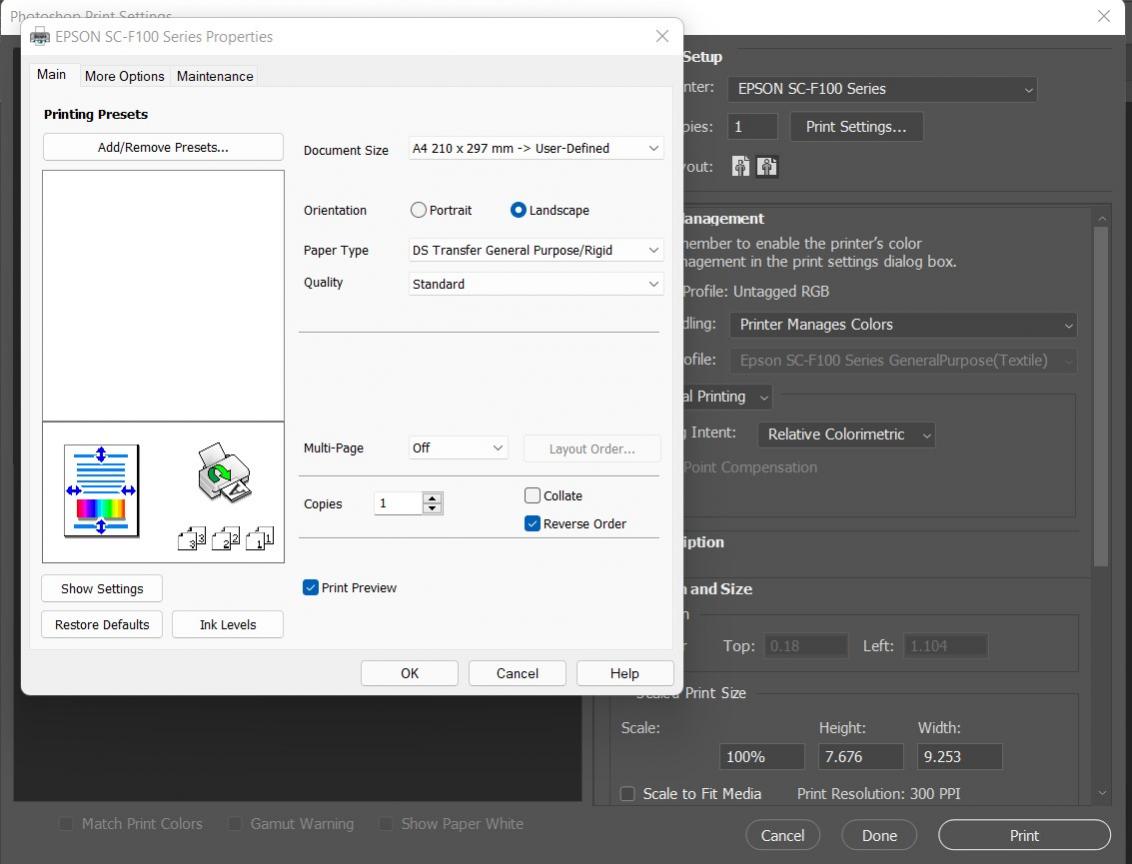Click the printer with paper preview icon
The image size is (1132, 864).
click(x=225, y=472)
